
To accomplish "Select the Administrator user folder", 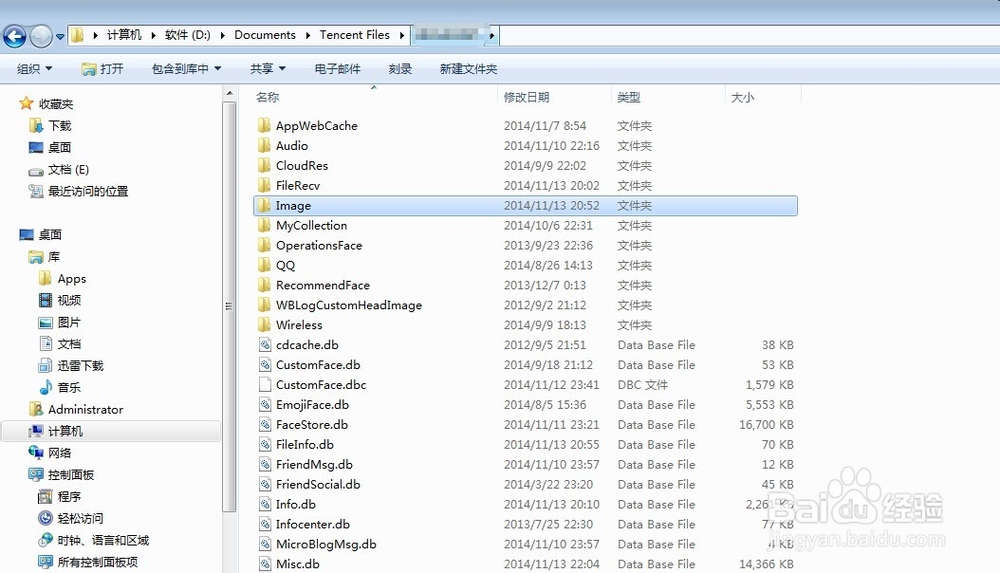I will (x=77, y=410).
